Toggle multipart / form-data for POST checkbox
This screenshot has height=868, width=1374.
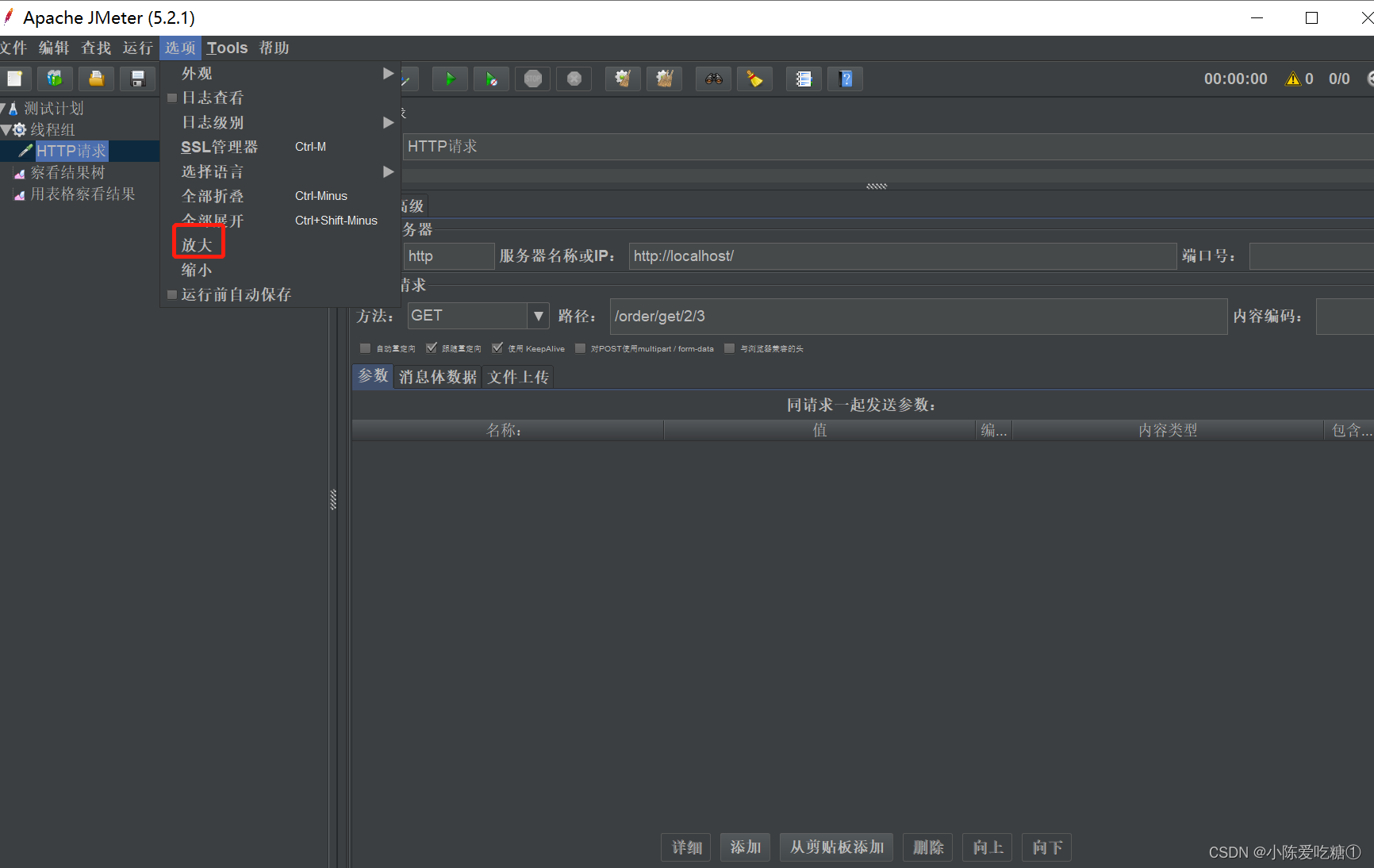pos(580,348)
